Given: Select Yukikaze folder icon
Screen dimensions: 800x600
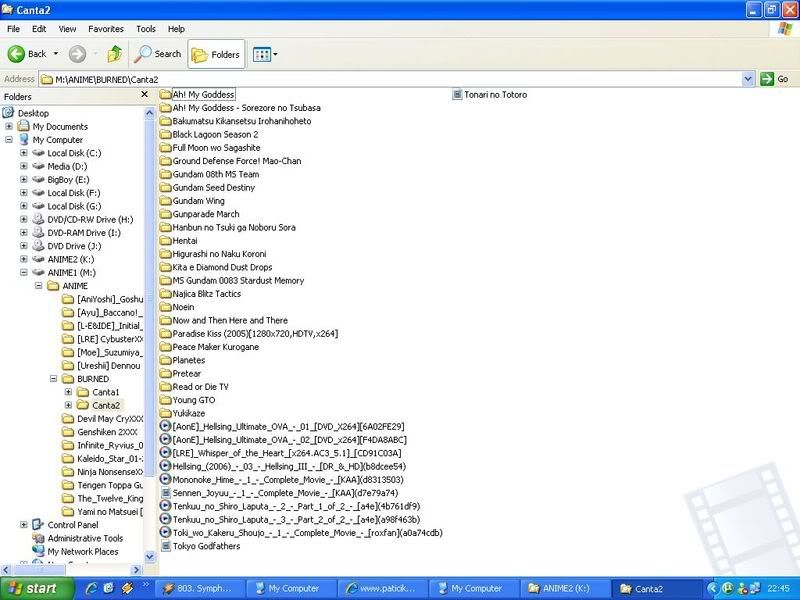Looking at the screenshot, I should pos(165,413).
